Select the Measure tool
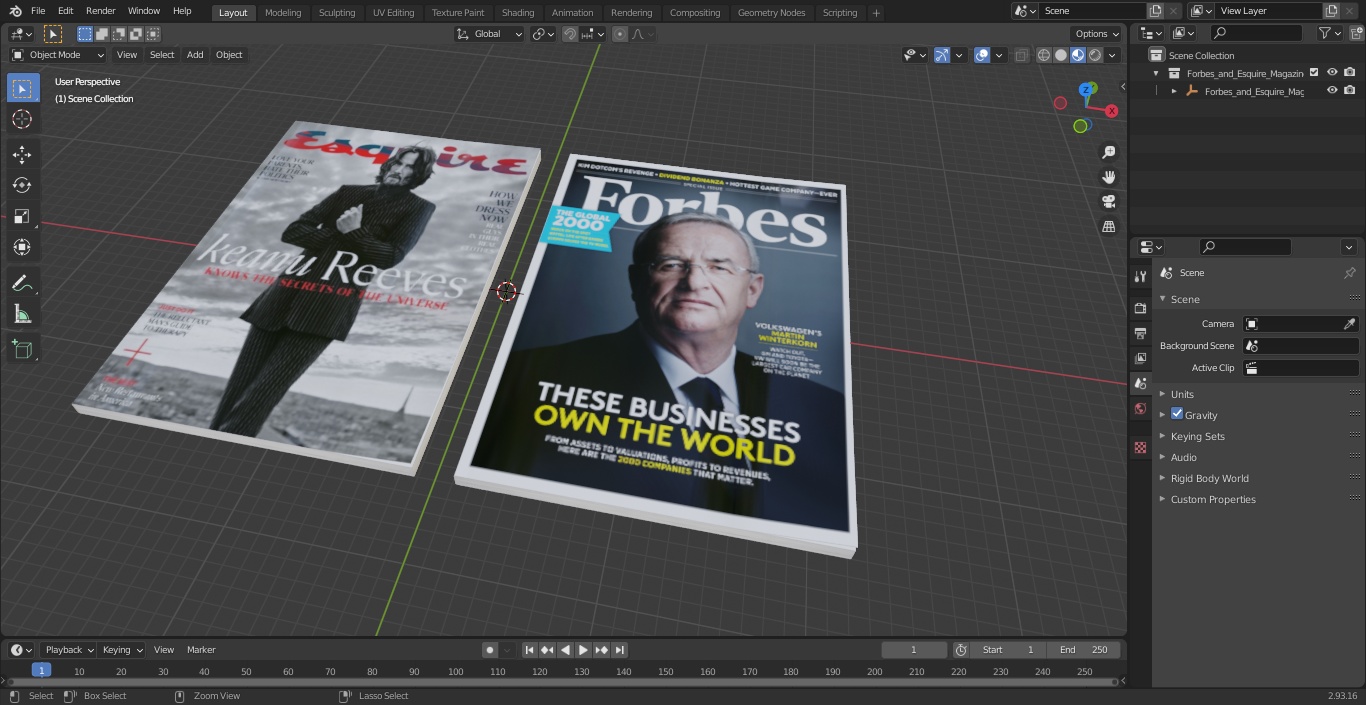Viewport: 1366px width, 705px height. [x=22, y=314]
